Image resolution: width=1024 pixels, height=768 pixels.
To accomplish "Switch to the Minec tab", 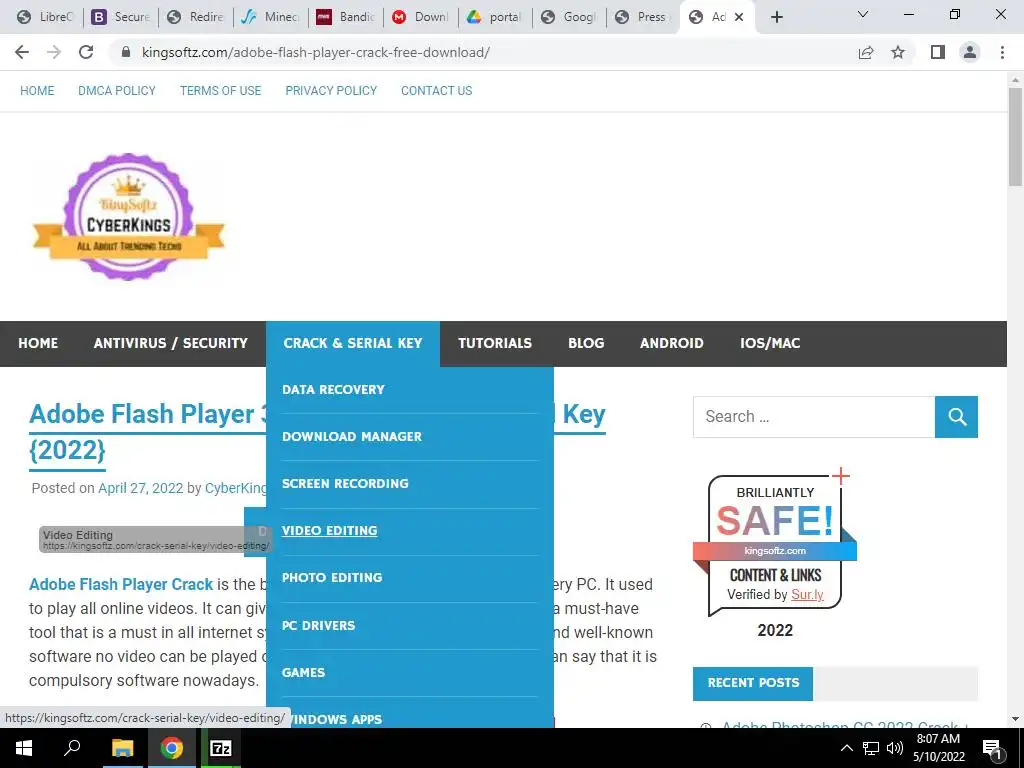I will [x=270, y=17].
